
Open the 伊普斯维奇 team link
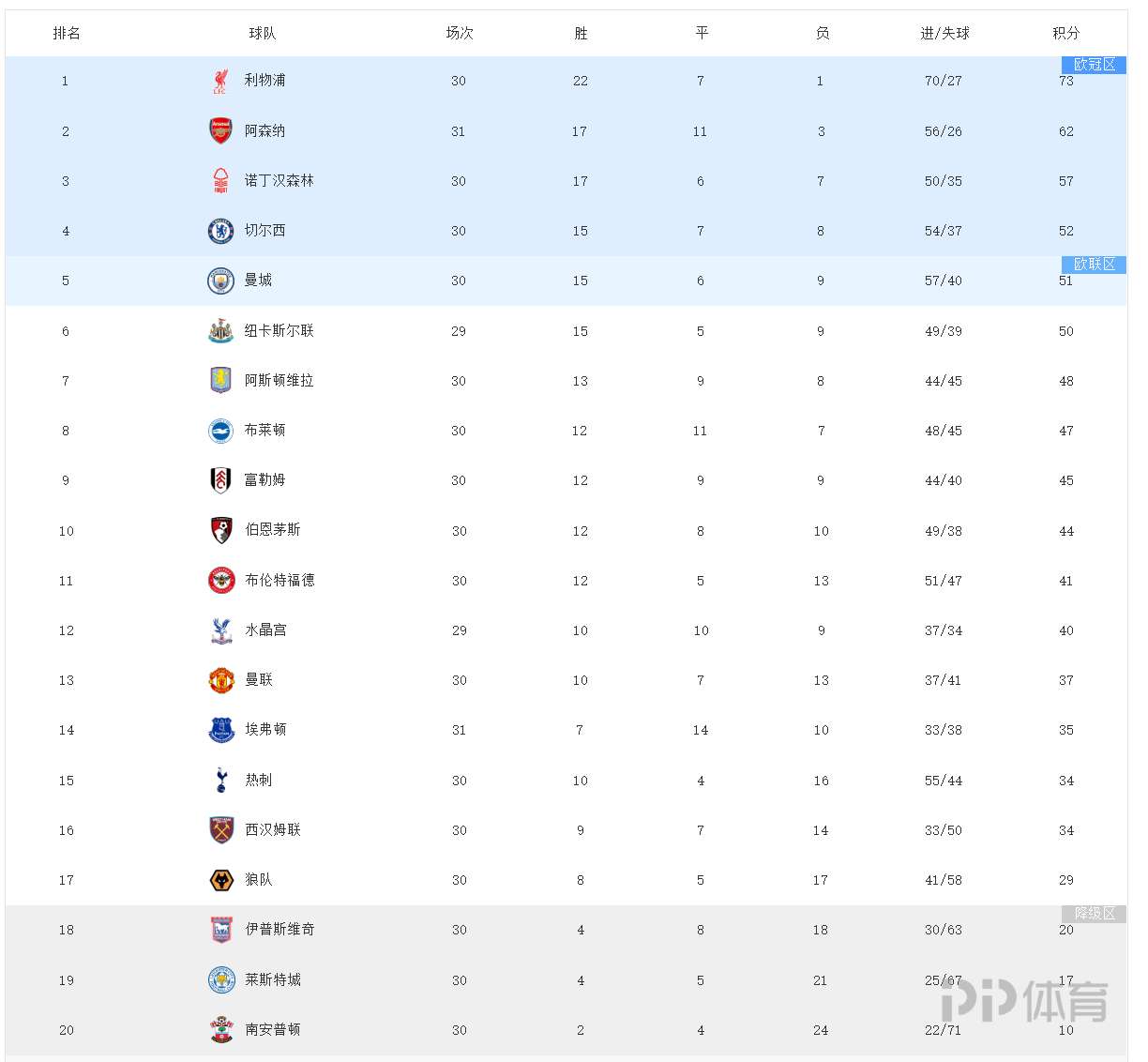coord(280,929)
